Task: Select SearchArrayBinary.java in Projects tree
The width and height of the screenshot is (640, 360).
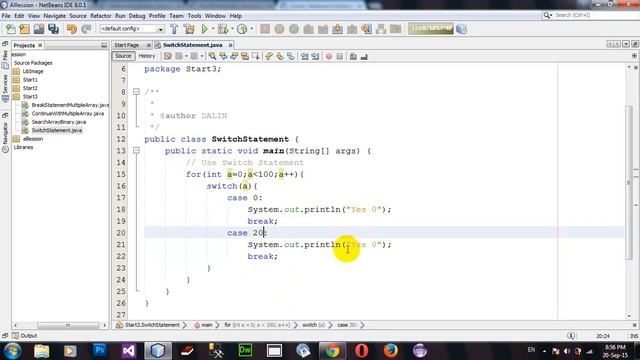Action: coord(59,122)
